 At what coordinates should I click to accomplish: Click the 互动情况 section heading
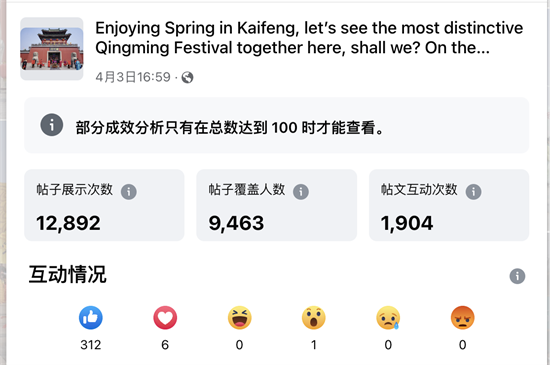pyautogui.click(x=67, y=274)
